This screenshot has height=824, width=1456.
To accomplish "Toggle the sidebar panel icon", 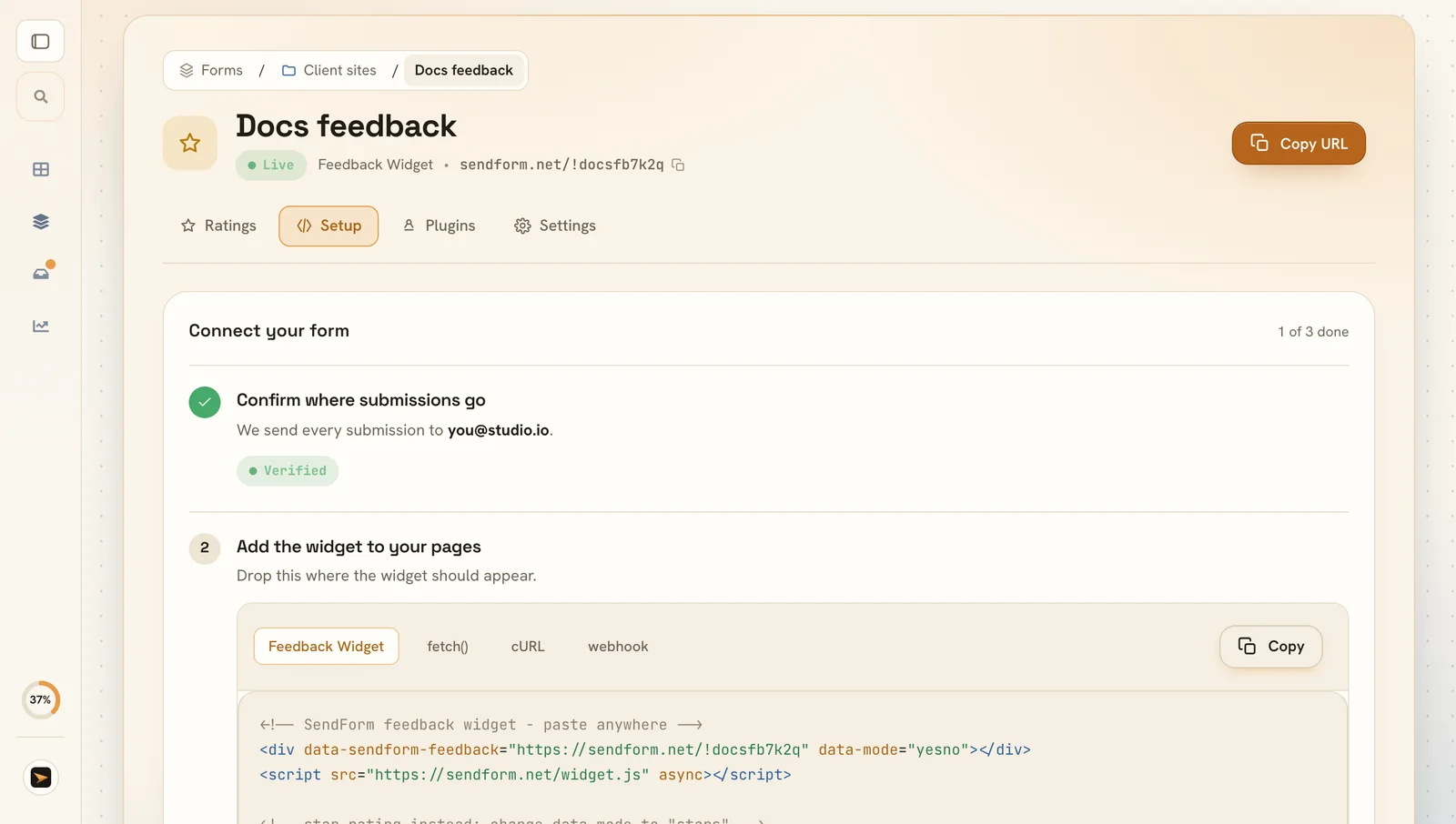I will coord(40,41).
